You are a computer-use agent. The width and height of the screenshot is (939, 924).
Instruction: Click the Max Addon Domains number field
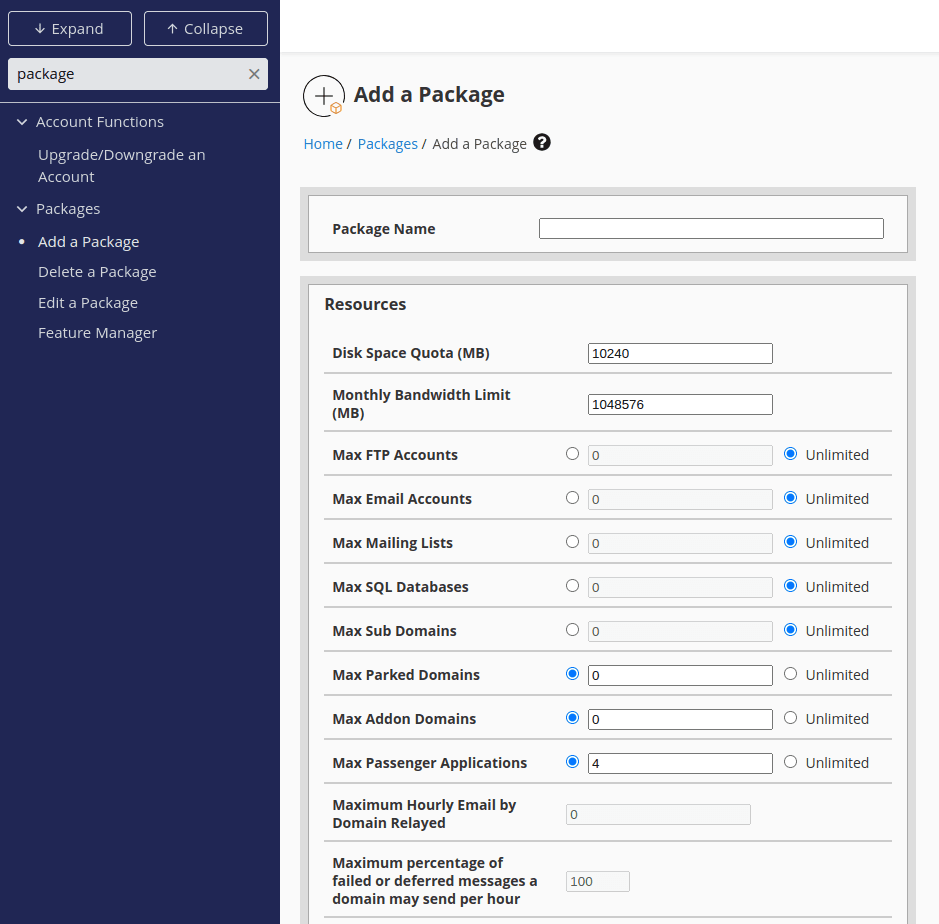[x=680, y=719]
